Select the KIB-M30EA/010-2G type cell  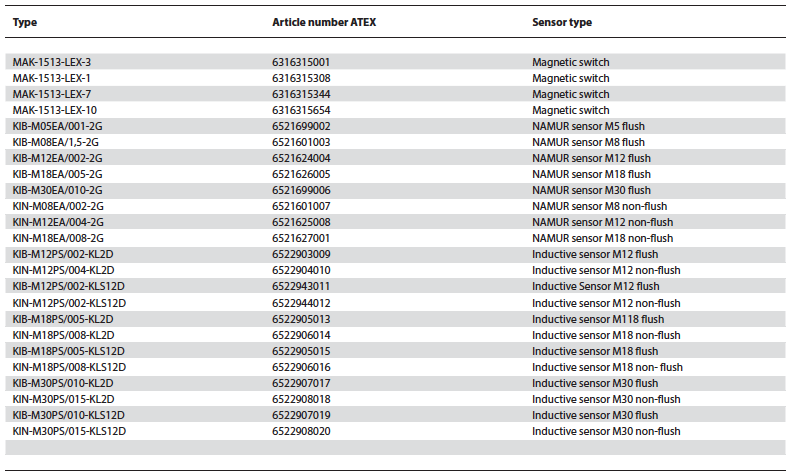click(58, 190)
